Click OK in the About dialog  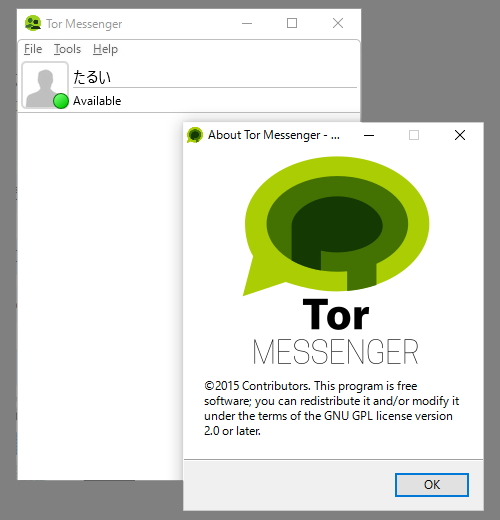[432, 485]
